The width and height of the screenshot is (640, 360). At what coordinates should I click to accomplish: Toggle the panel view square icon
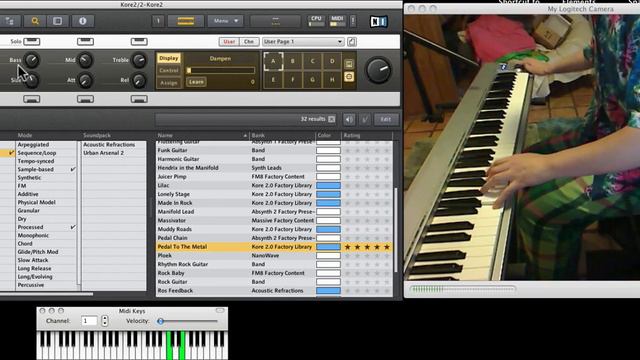point(58,21)
